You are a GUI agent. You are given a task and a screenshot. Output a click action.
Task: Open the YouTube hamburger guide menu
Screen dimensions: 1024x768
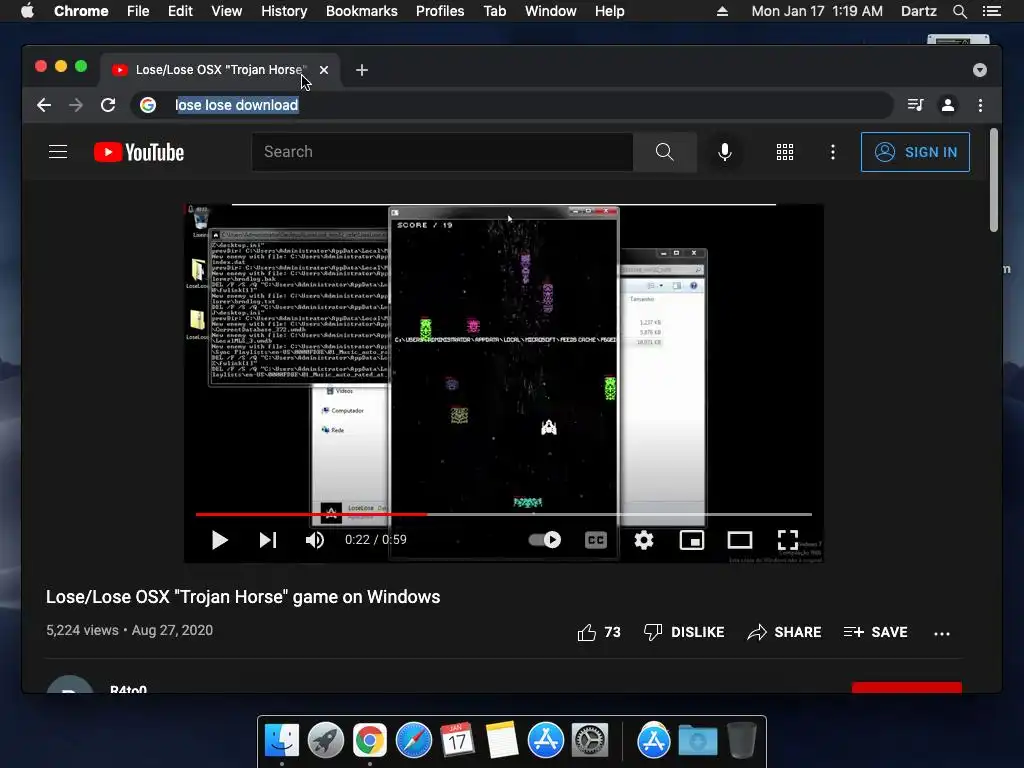click(58, 152)
